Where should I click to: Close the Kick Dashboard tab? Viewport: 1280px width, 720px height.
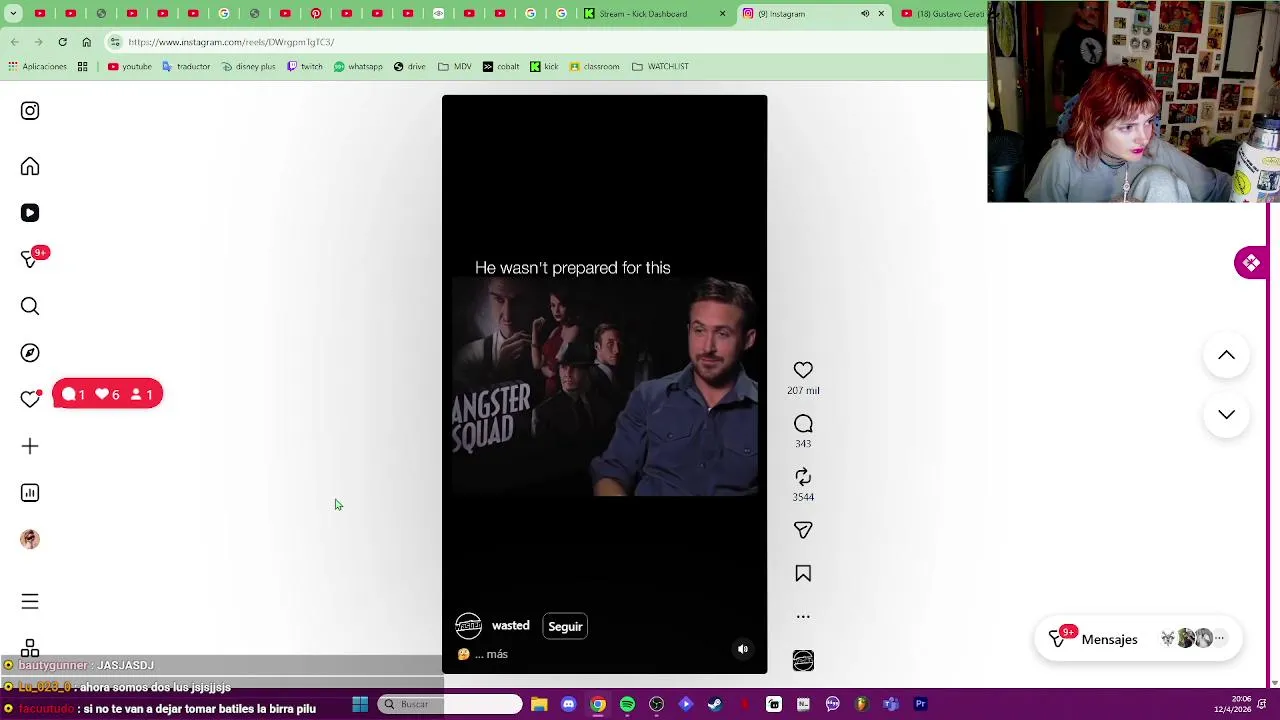point(722,14)
